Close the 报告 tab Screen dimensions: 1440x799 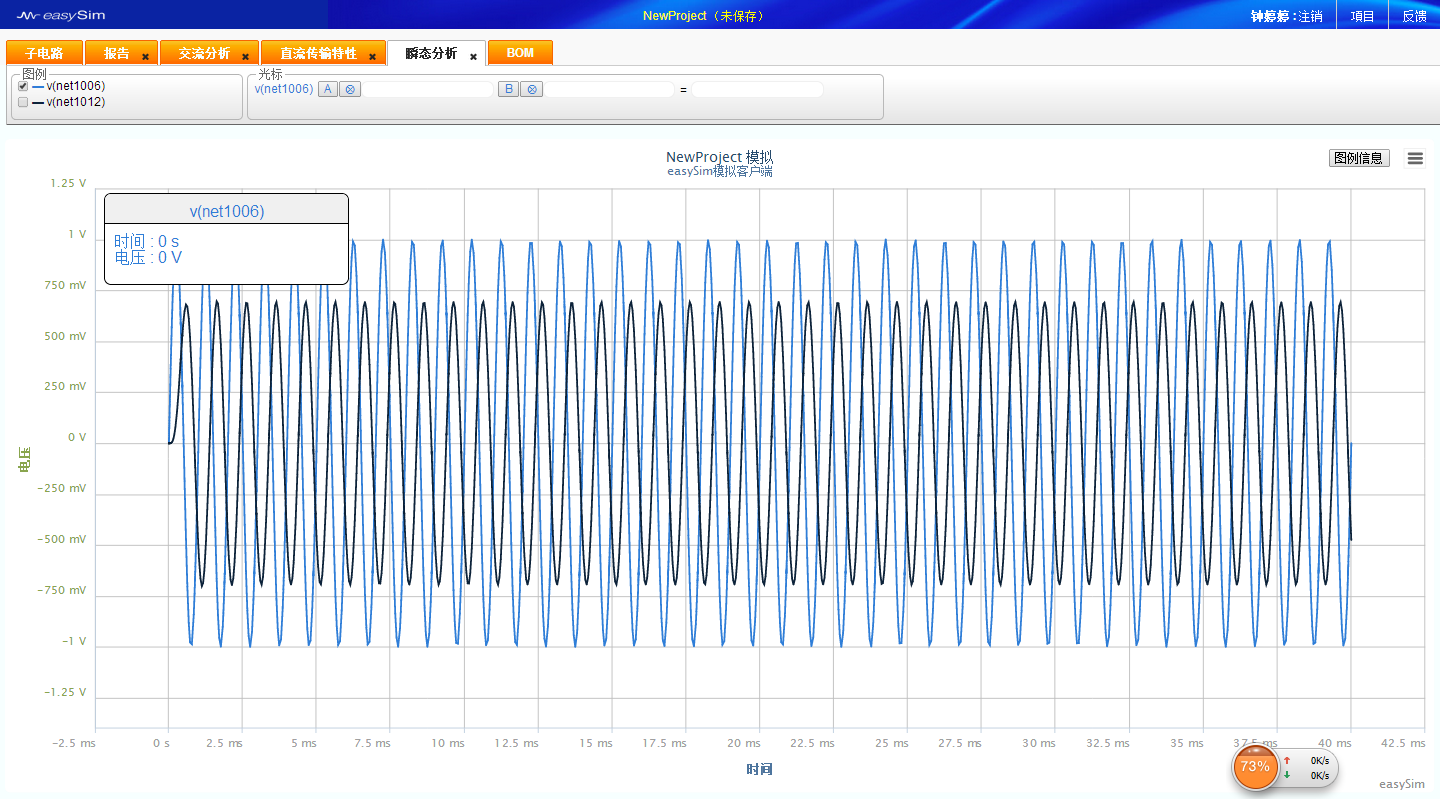coord(145,57)
